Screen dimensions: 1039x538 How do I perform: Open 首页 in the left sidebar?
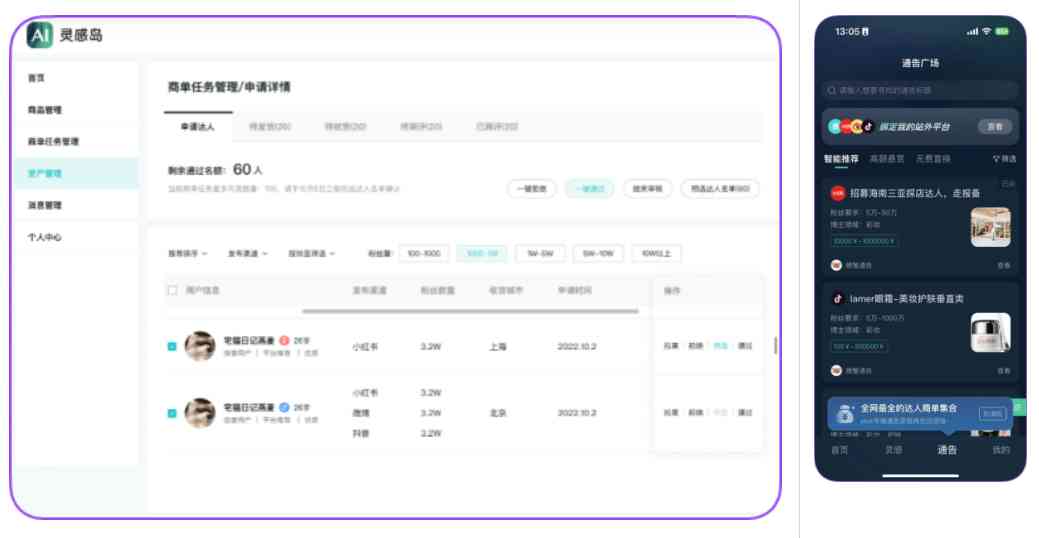pos(36,78)
